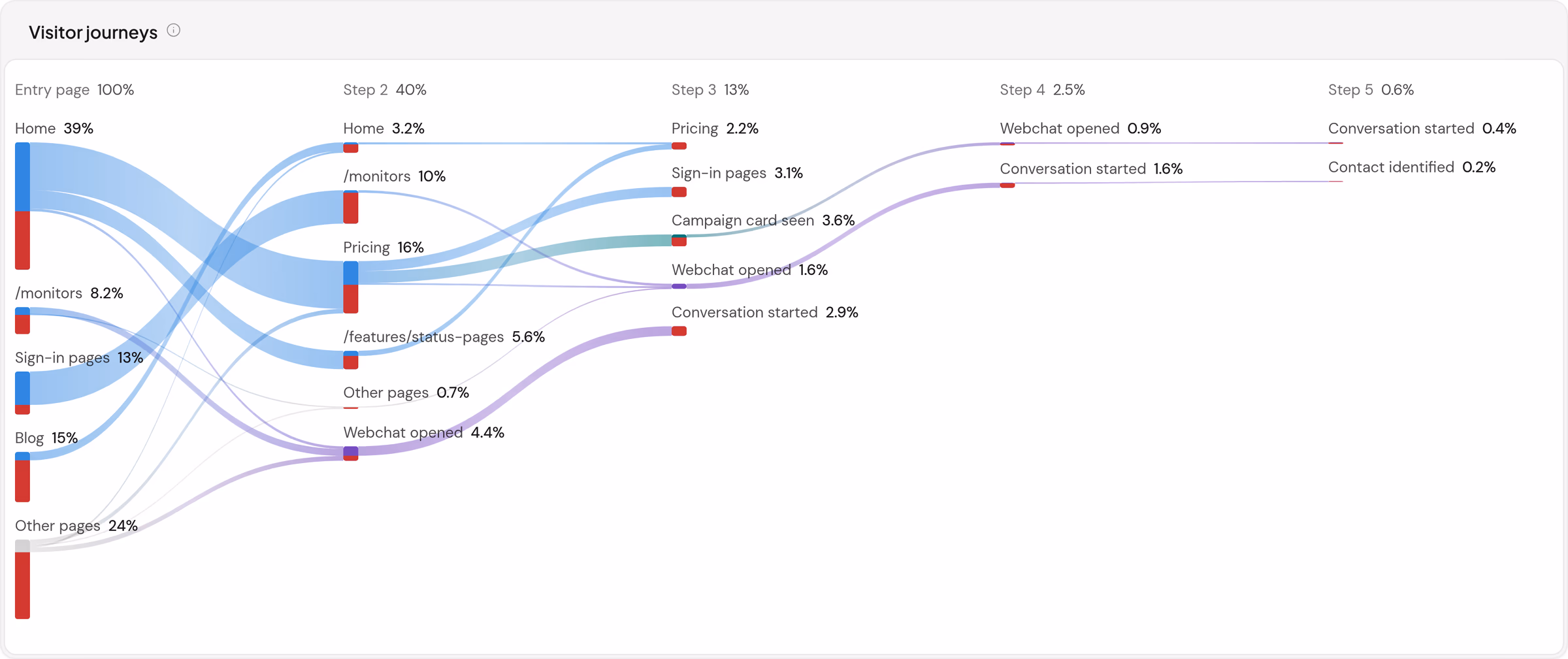Select the Other pages entry node bar

tap(23, 579)
